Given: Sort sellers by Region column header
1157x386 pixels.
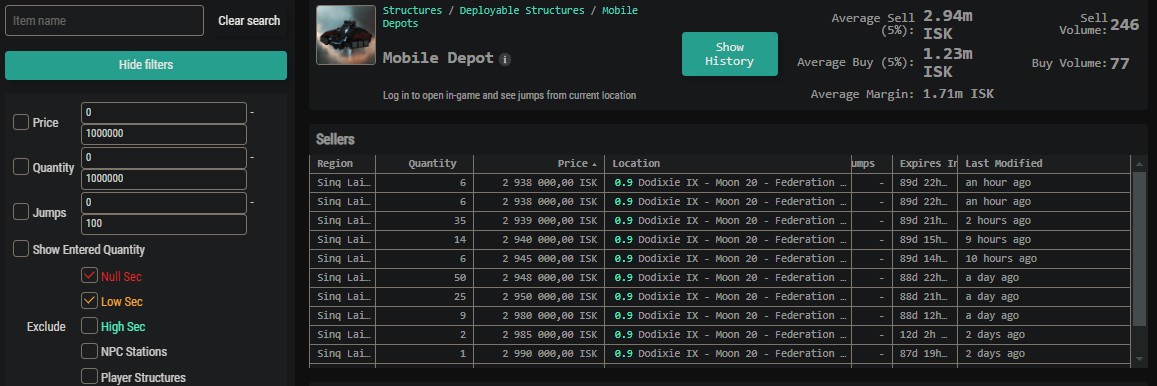Looking at the screenshot, I should 342,164.
